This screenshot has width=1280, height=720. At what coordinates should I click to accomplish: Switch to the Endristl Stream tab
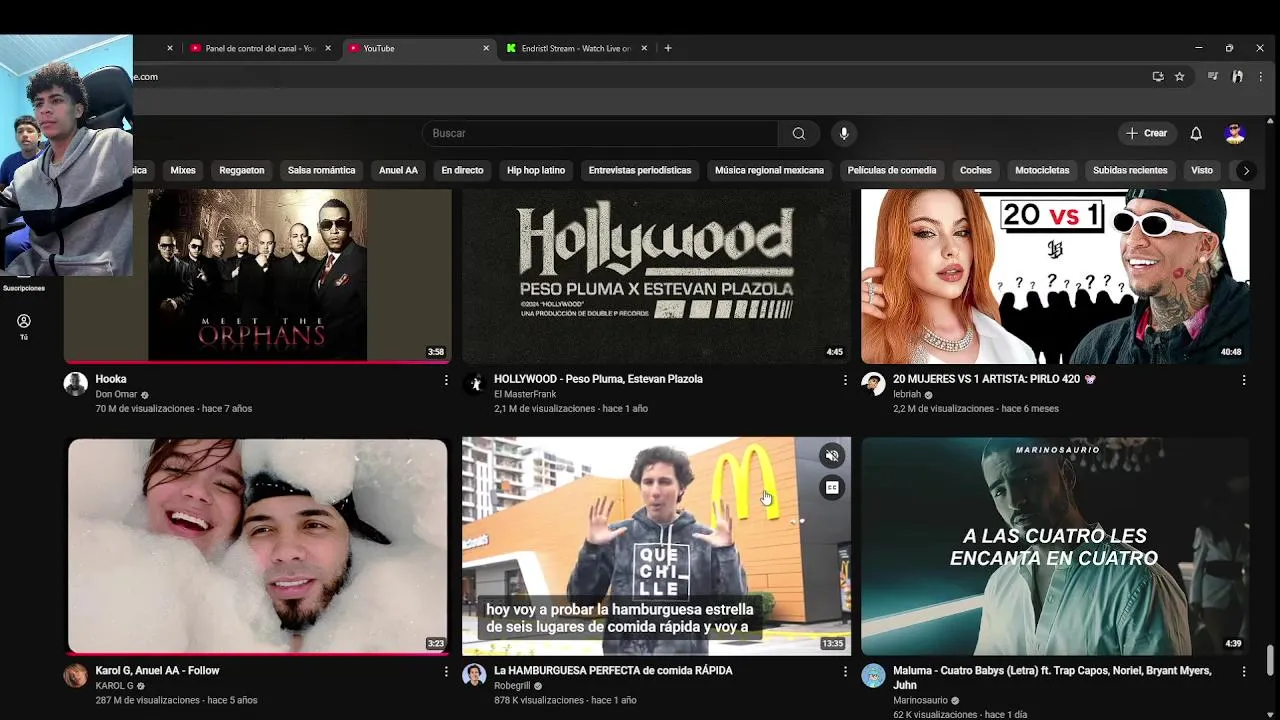pos(575,48)
